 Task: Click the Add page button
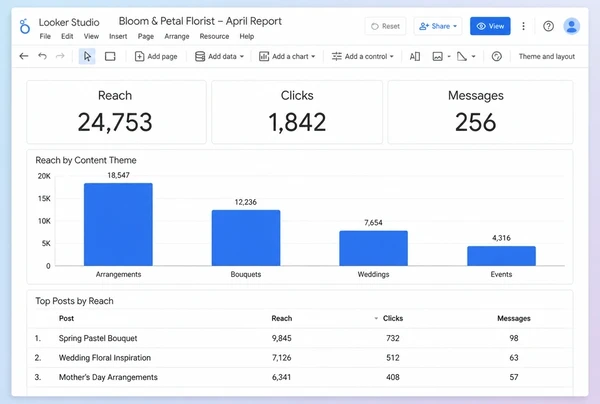[x=156, y=57]
